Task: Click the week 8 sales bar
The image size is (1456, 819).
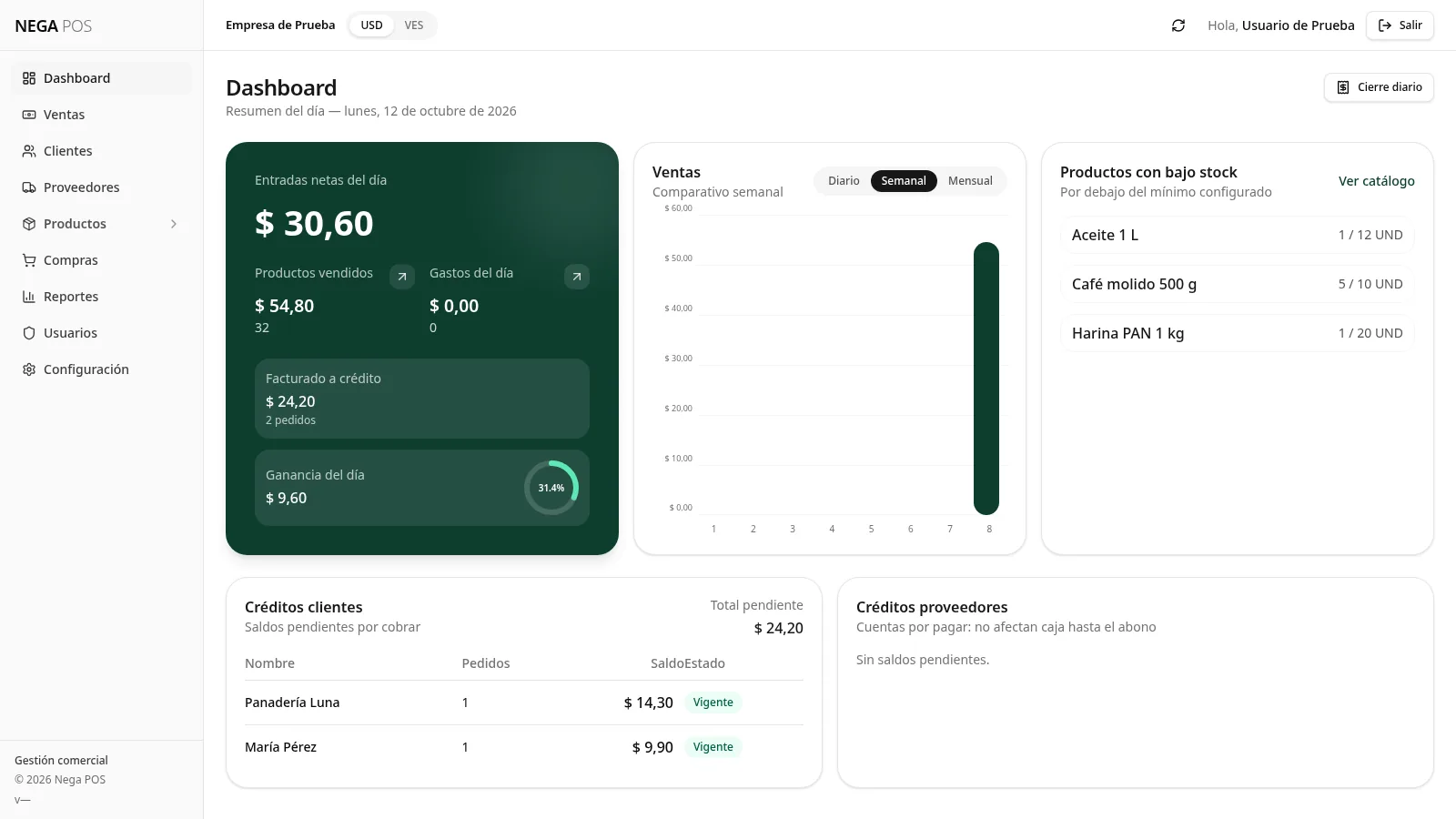Action: tap(986, 379)
